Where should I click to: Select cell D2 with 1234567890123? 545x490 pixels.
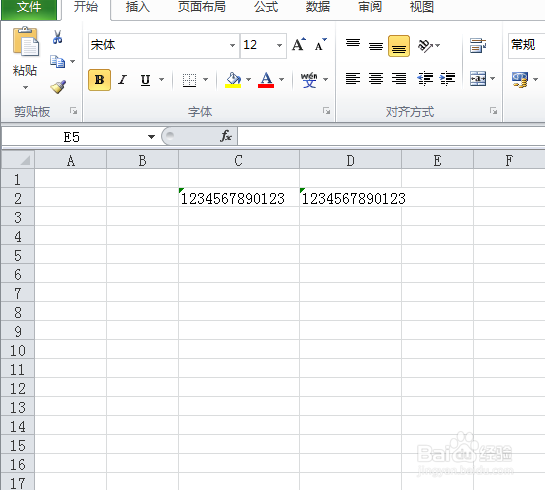350,198
